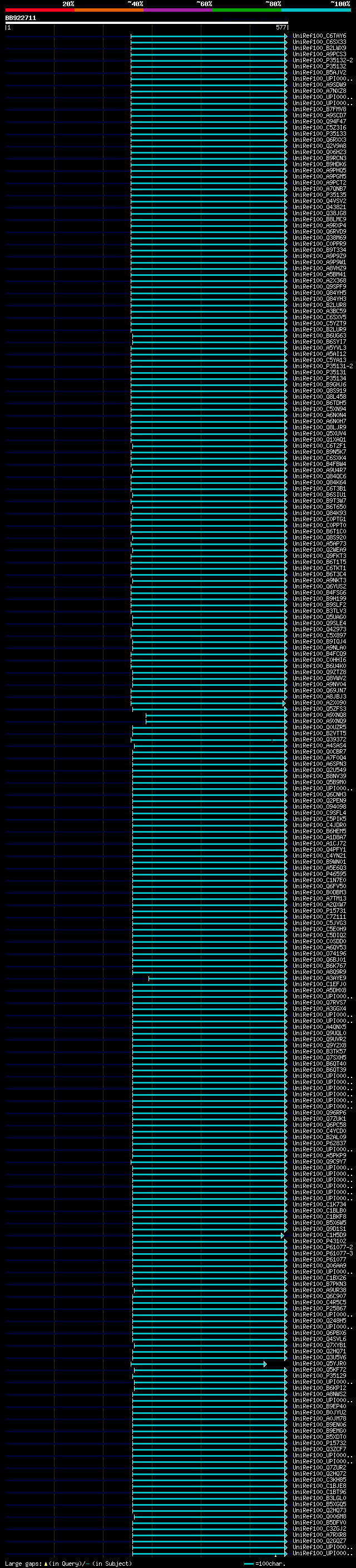This screenshot has width=356, height=1568.
Task: Select the UniRef100_A9XNQ9 label
Action: (319, 721)
